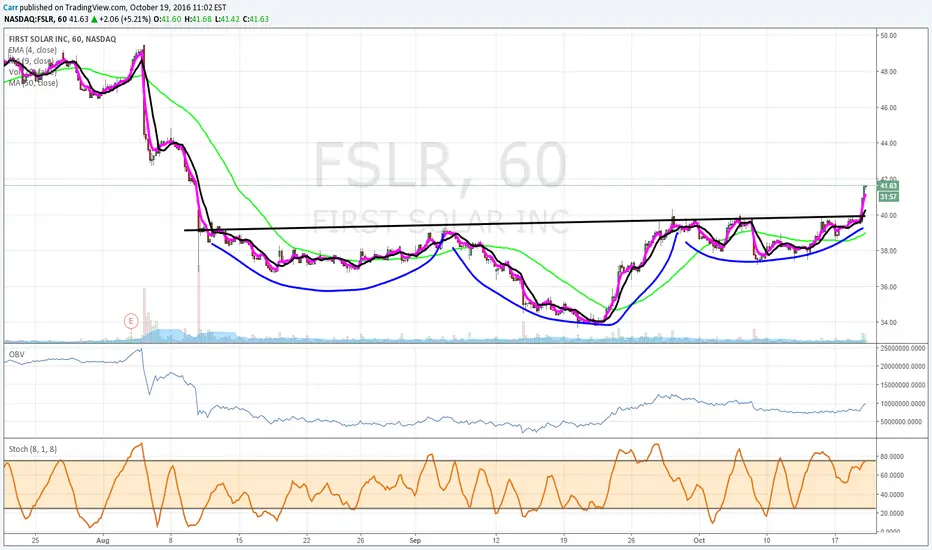This screenshot has height=550, width=932.
Task: Select the 'MA (50, close)' indicator legend
Action: [33, 83]
